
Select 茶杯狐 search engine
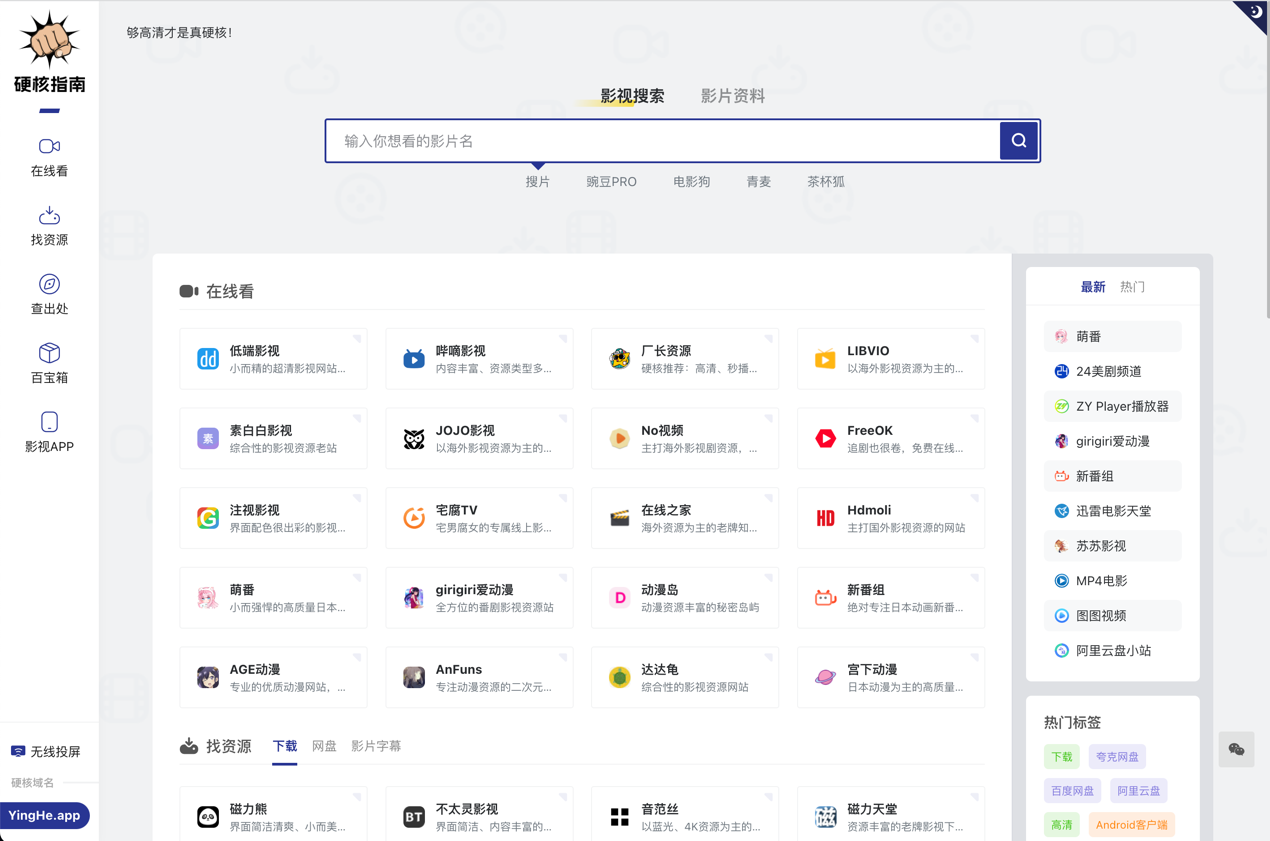tap(826, 182)
